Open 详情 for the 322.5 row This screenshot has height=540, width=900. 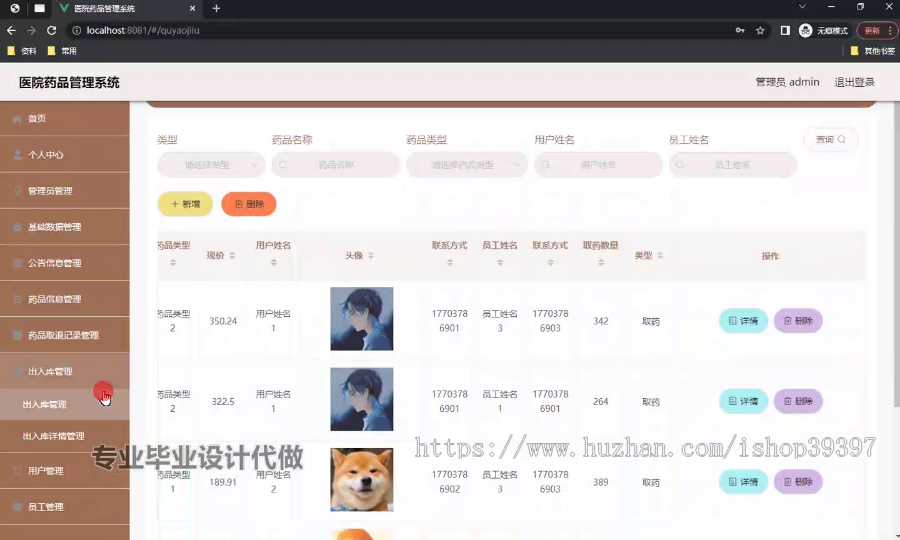(743, 401)
